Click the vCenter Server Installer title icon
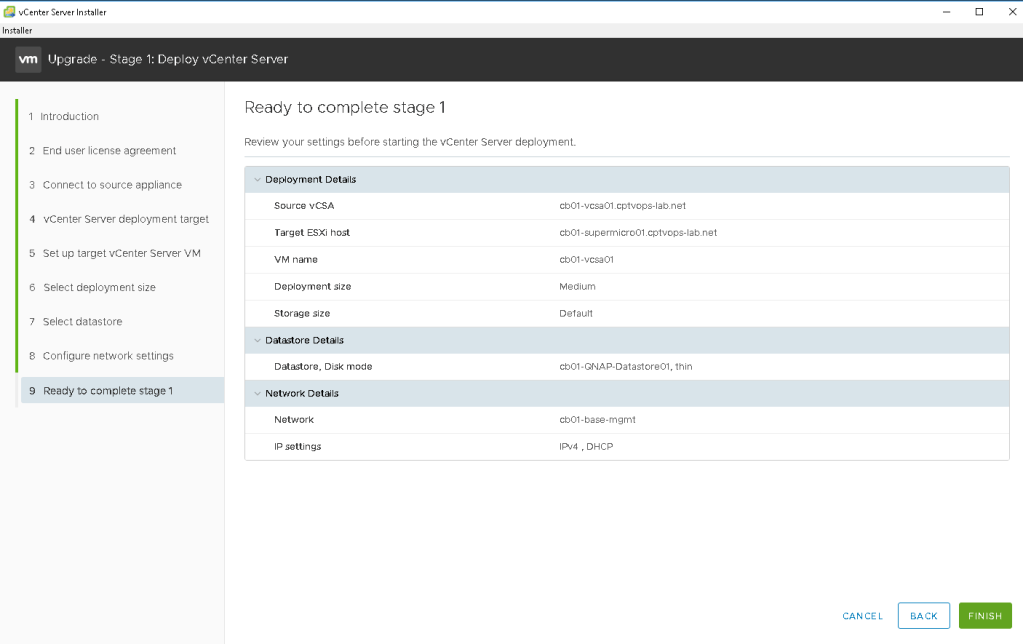Screen dimensions: 1023x644 click(9, 12)
